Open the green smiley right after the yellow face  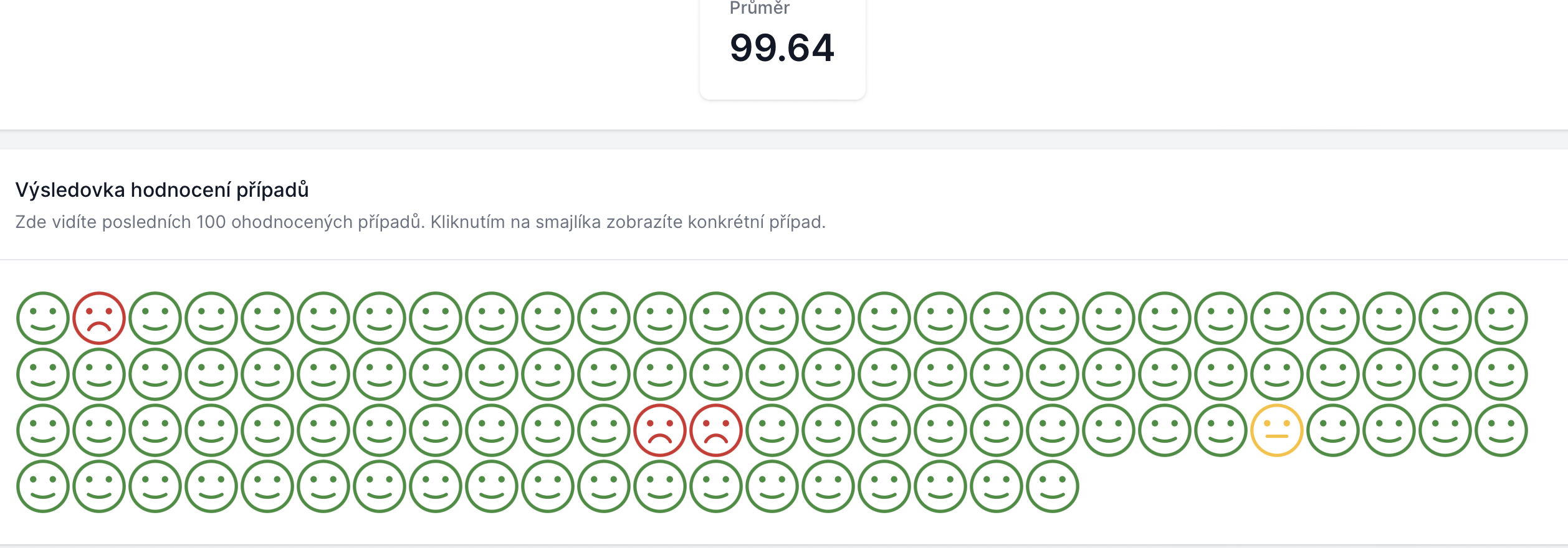tap(1333, 430)
